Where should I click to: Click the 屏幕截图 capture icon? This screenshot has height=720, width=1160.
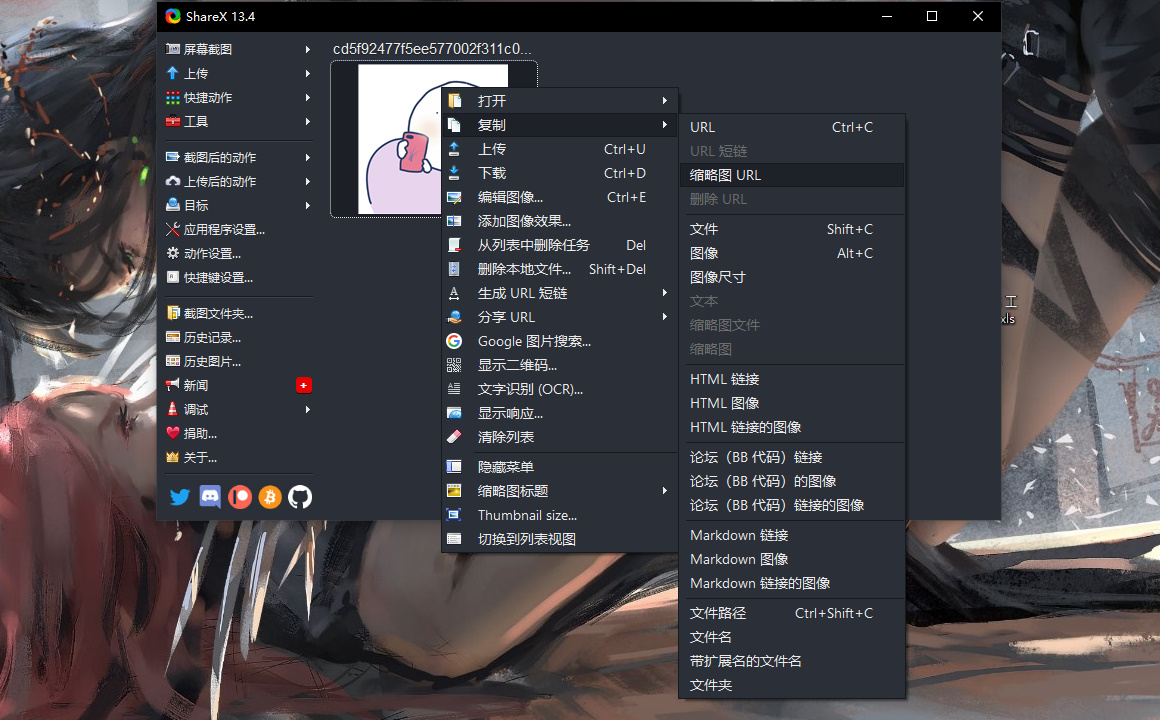(x=172, y=49)
